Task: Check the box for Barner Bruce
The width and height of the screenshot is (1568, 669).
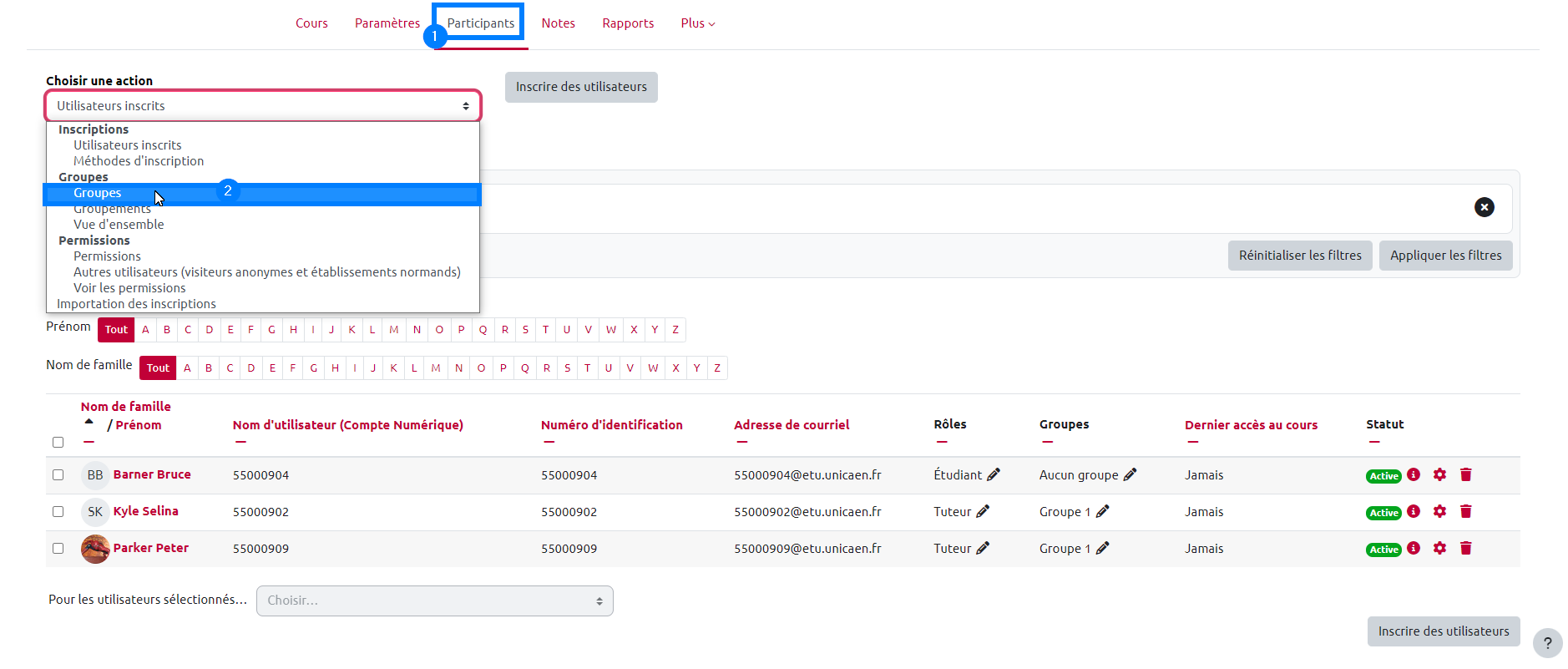Action: [x=58, y=474]
